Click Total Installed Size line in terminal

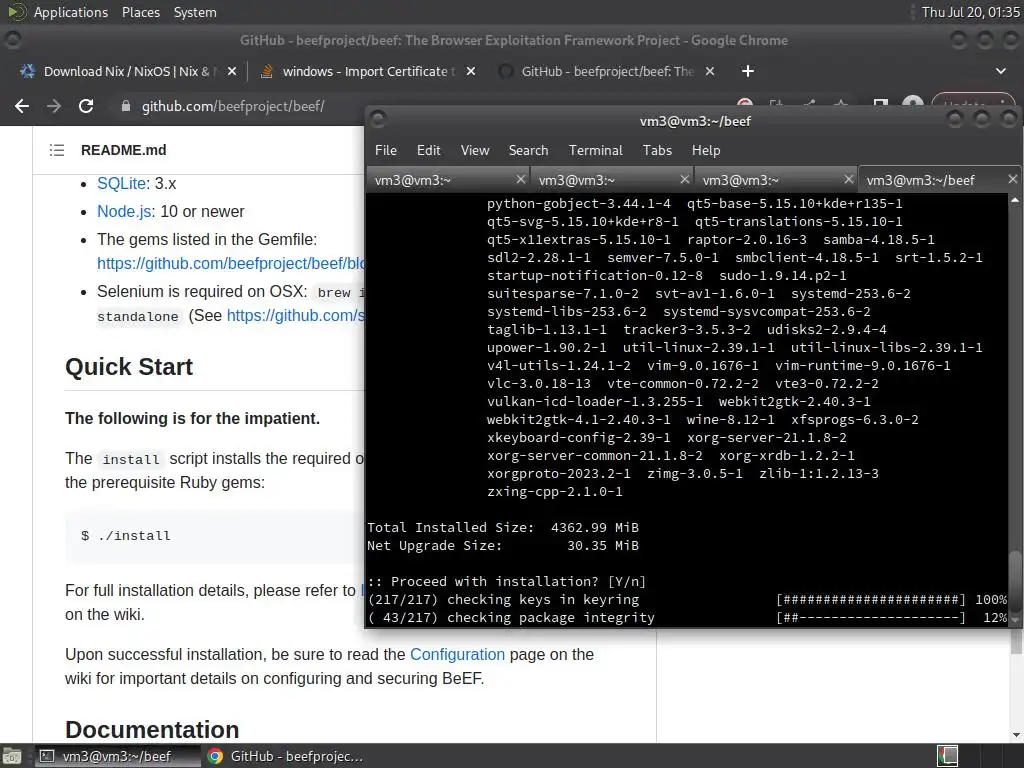[x=503, y=528]
